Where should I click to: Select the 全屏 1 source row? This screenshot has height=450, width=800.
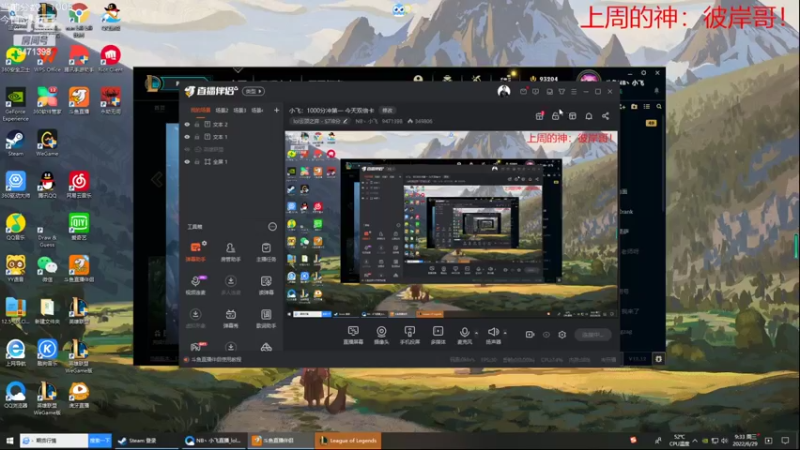[x=232, y=162]
